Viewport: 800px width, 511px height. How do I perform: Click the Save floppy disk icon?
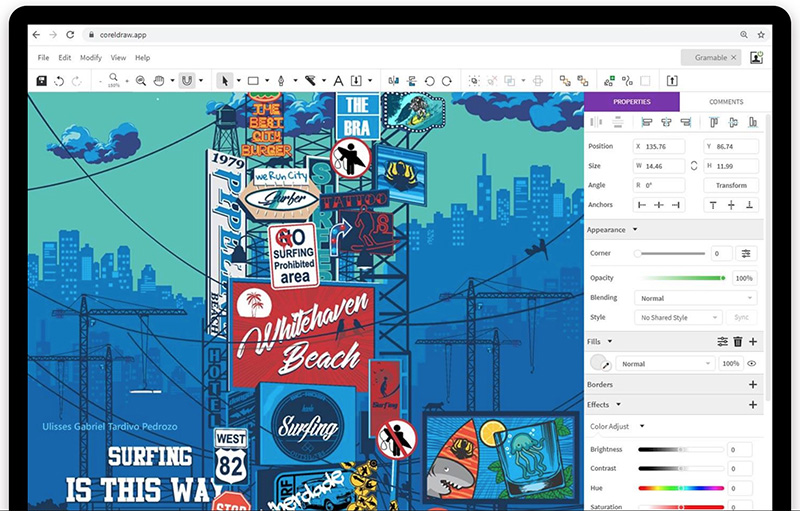42,81
